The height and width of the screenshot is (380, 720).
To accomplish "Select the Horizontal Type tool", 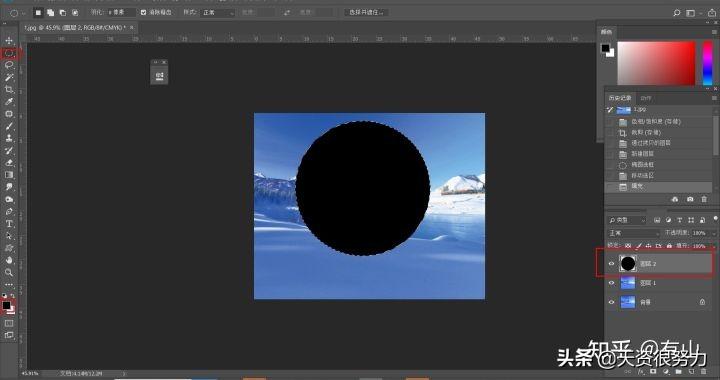I will click(x=9, y=224).
